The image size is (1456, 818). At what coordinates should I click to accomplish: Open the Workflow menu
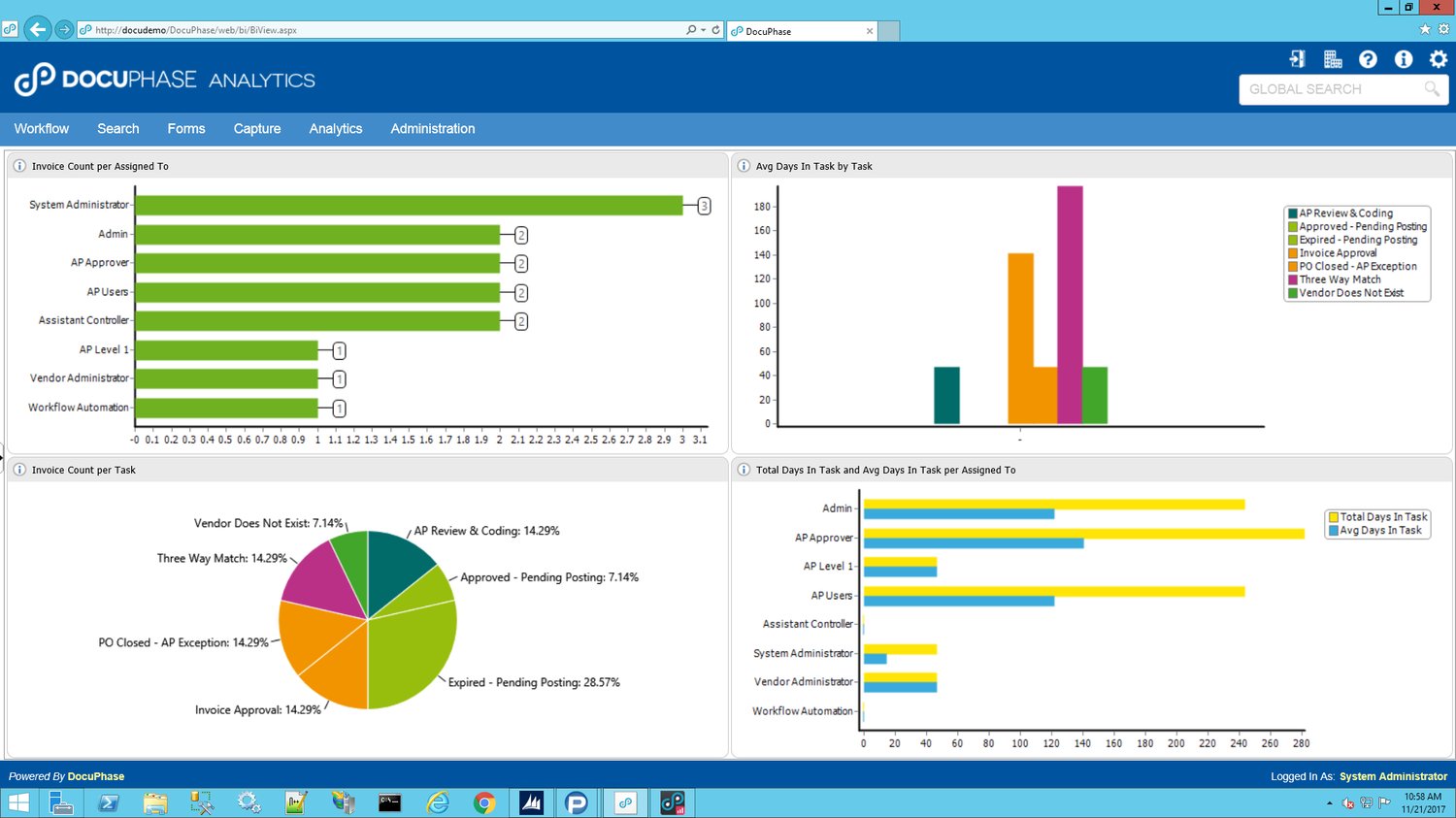tap(42, 129)
